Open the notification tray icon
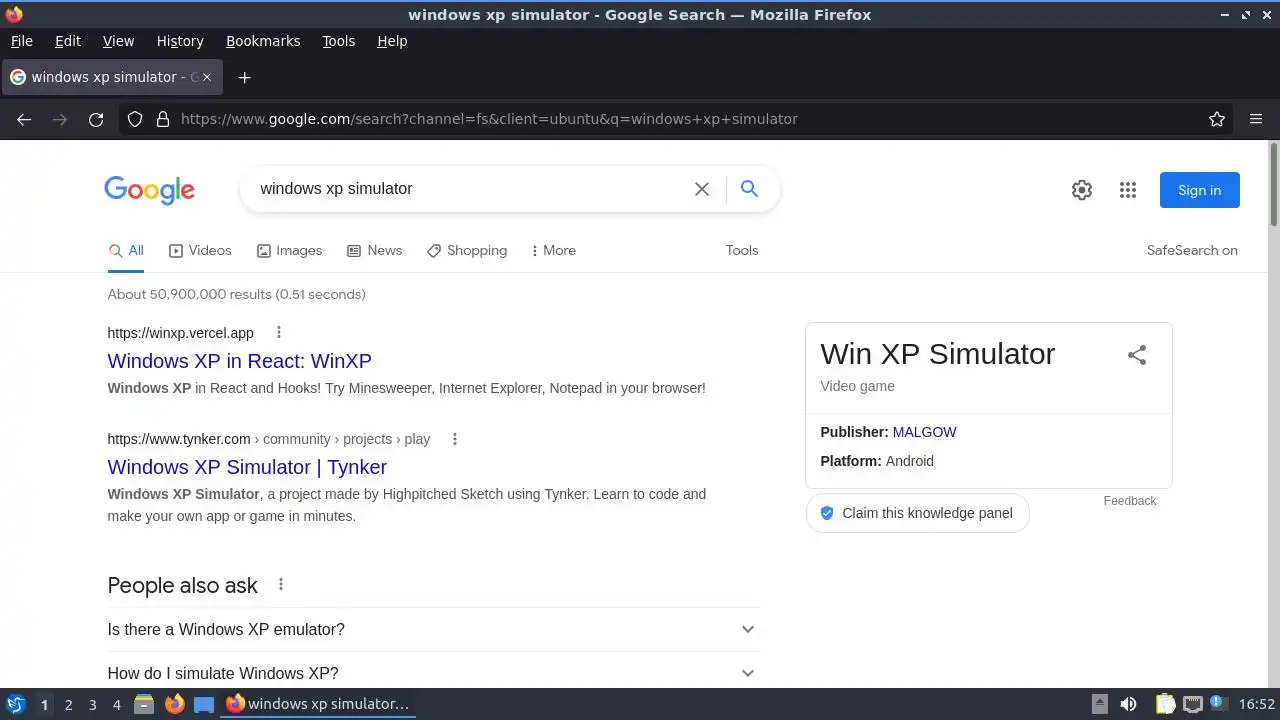 [1217, 704]
